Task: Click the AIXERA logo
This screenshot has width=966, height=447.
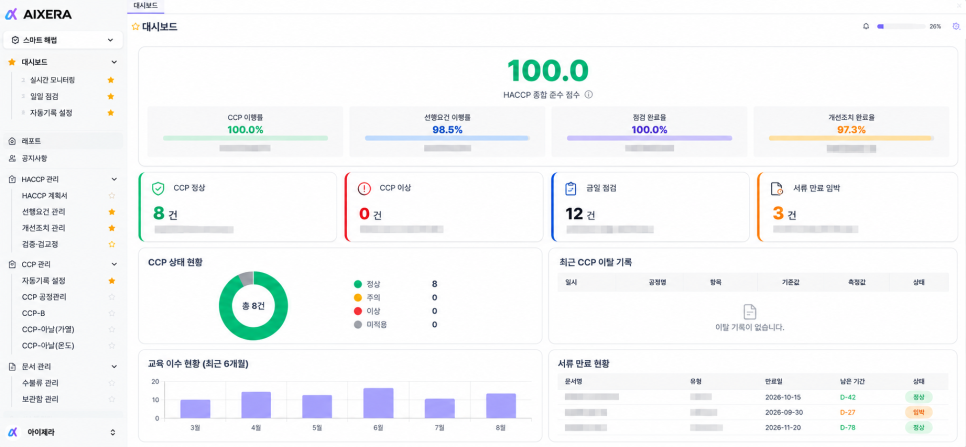Action: click(38, 14)
